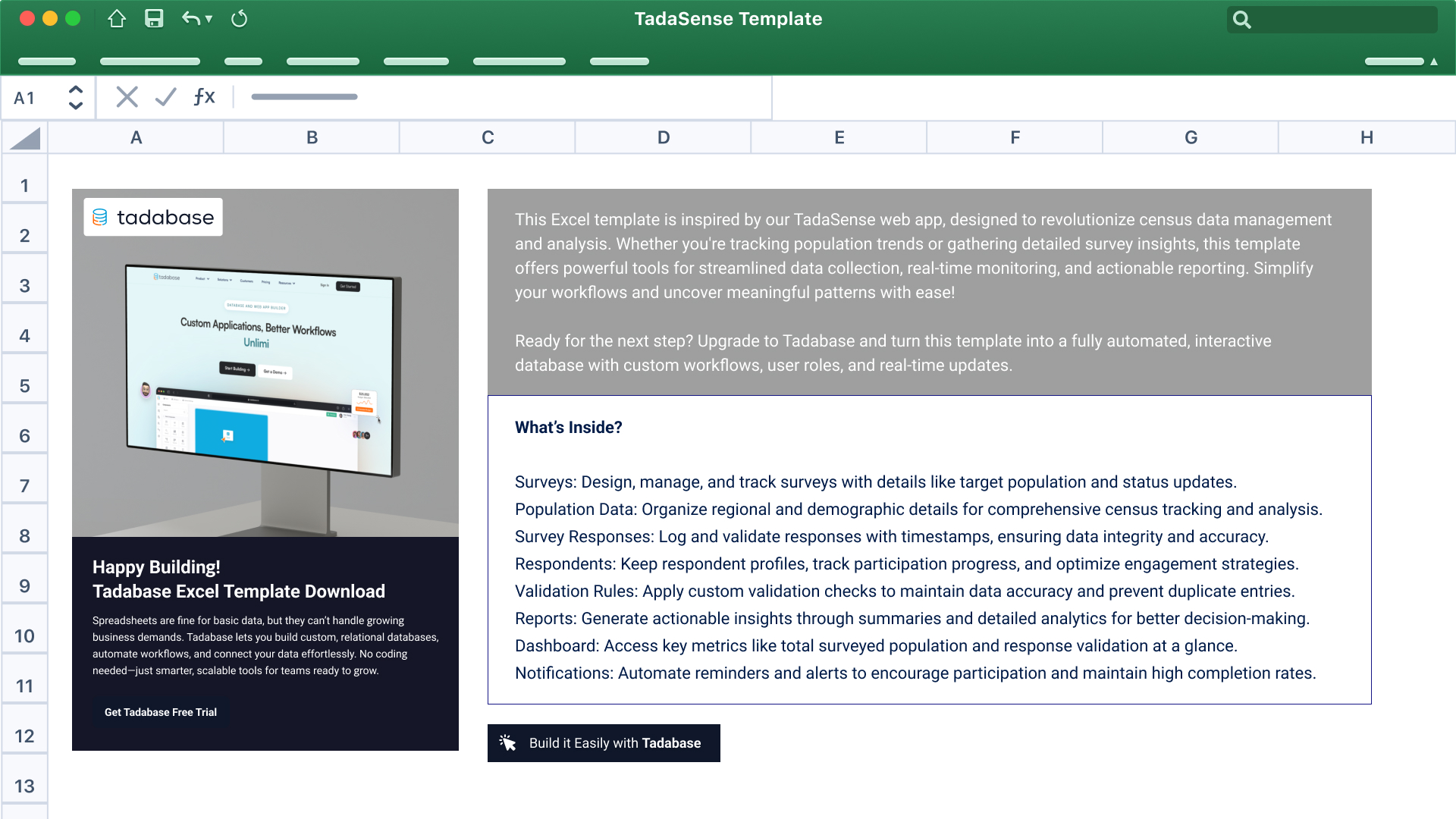Click the Survey Responses description line
This screenshot has height=819, width=1456.
[x=892, y=537]
